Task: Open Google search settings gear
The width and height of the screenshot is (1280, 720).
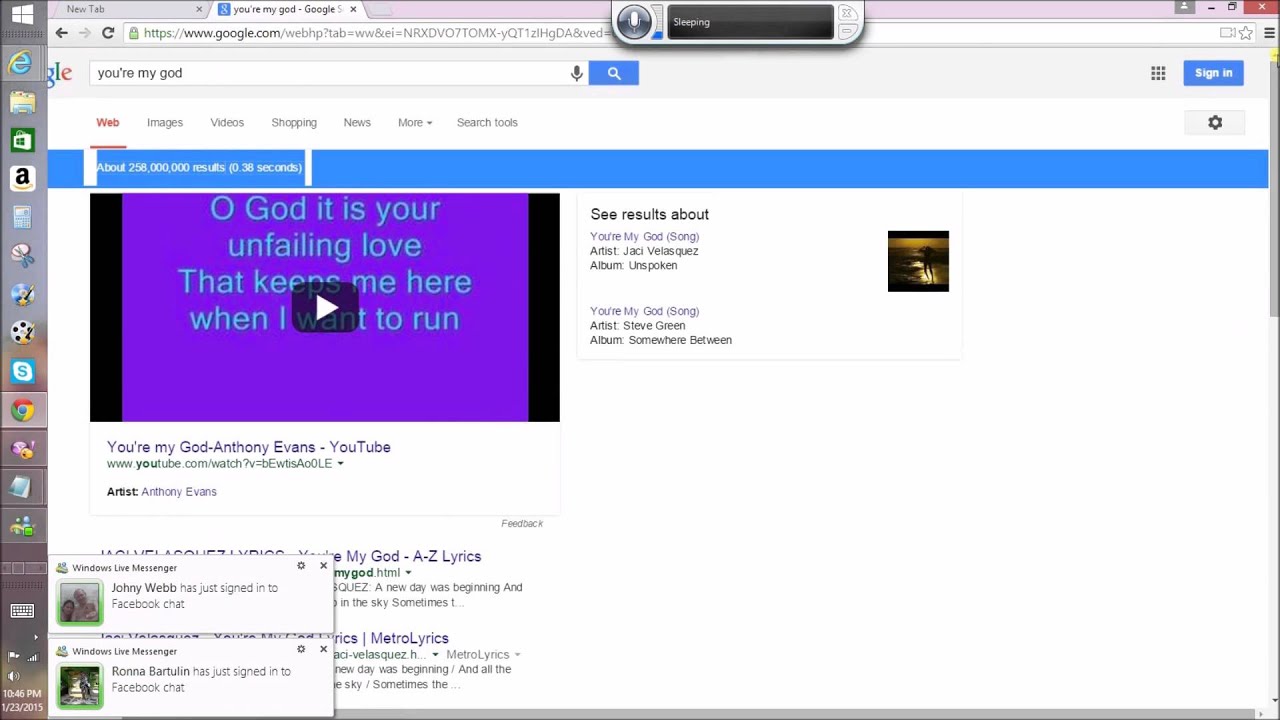Action: (1215, 122)
